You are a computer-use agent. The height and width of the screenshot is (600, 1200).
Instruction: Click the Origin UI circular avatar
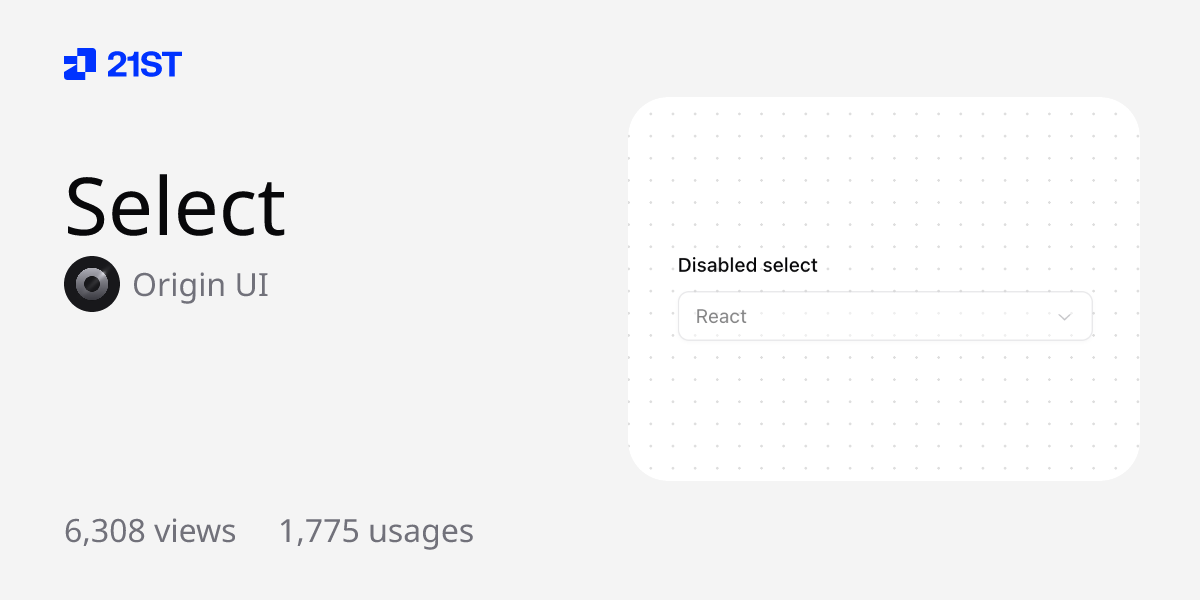[92, 284]
